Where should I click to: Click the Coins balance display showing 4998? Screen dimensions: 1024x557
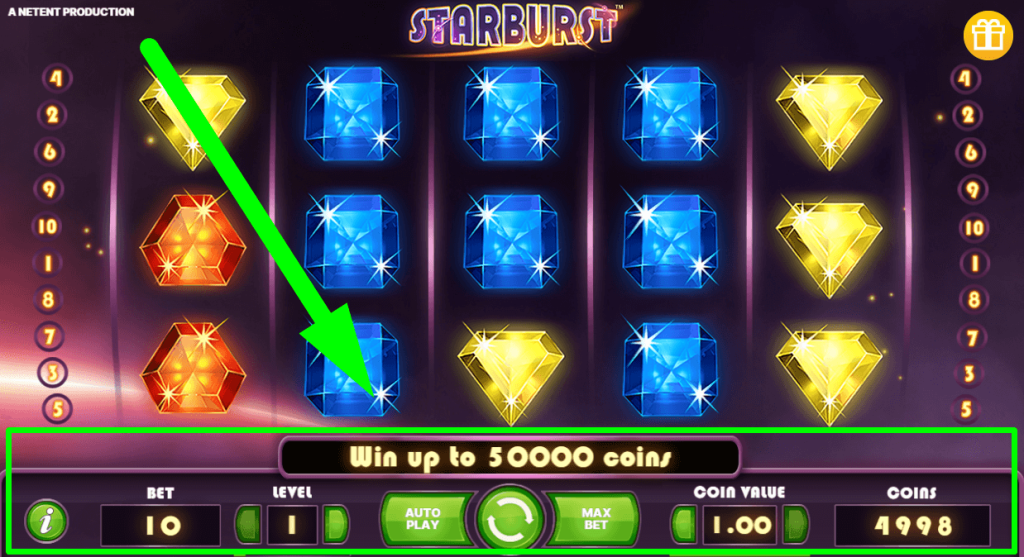pyautogui.click(x=912, y=525)
